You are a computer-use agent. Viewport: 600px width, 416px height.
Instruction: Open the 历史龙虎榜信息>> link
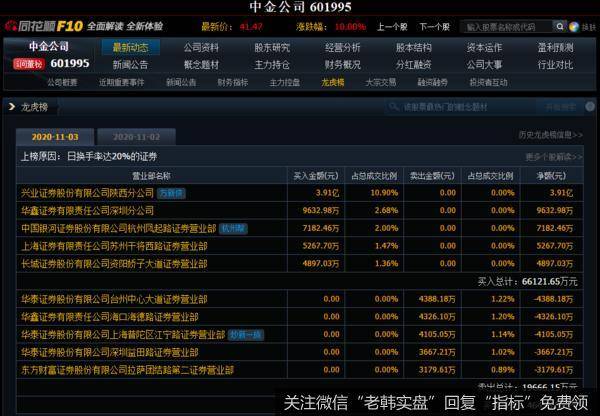(x=551, y=135)
